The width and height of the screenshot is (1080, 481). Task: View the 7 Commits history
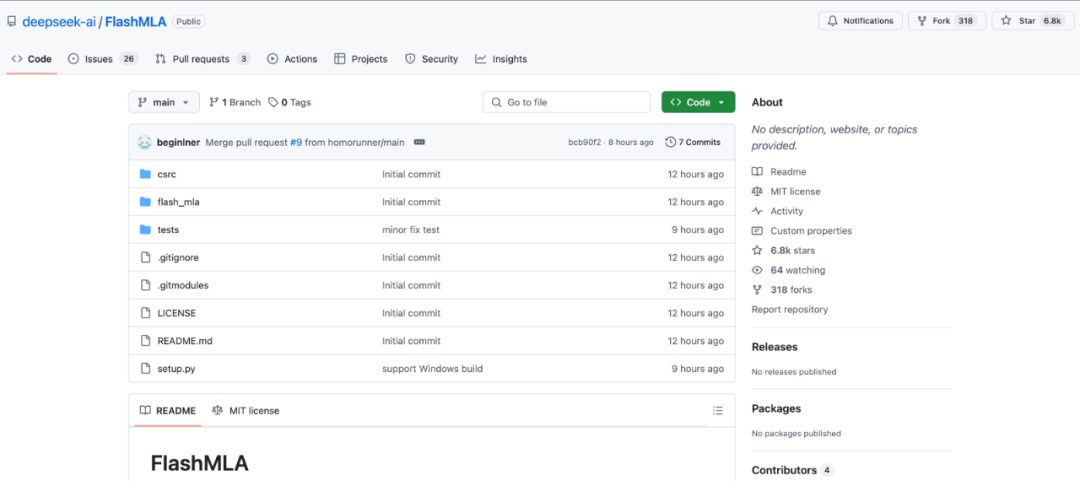point(693,143)
